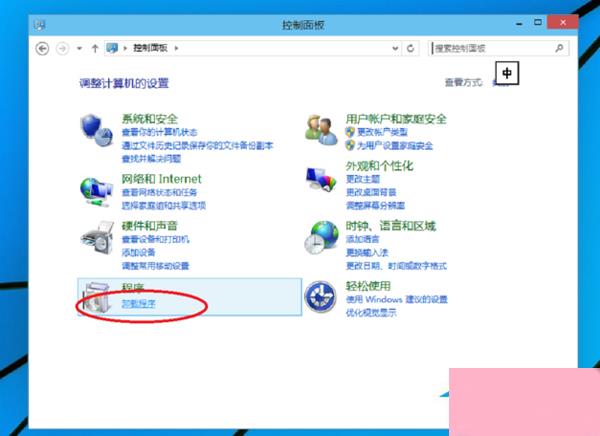Viewport: 600px width, 436px height.
Task: Open the 程序 category icon
Action: [x=98, y=299]
